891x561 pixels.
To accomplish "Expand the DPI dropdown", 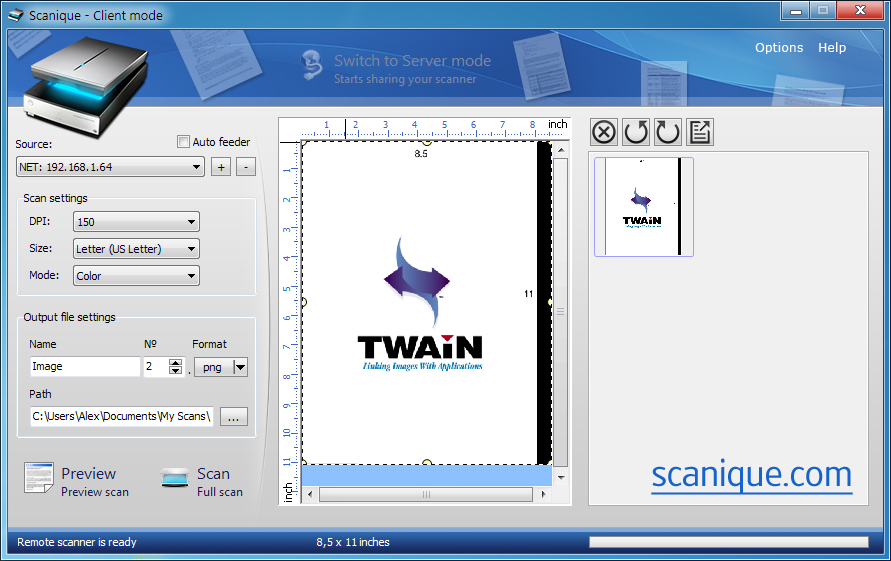I will coord(136,222).
